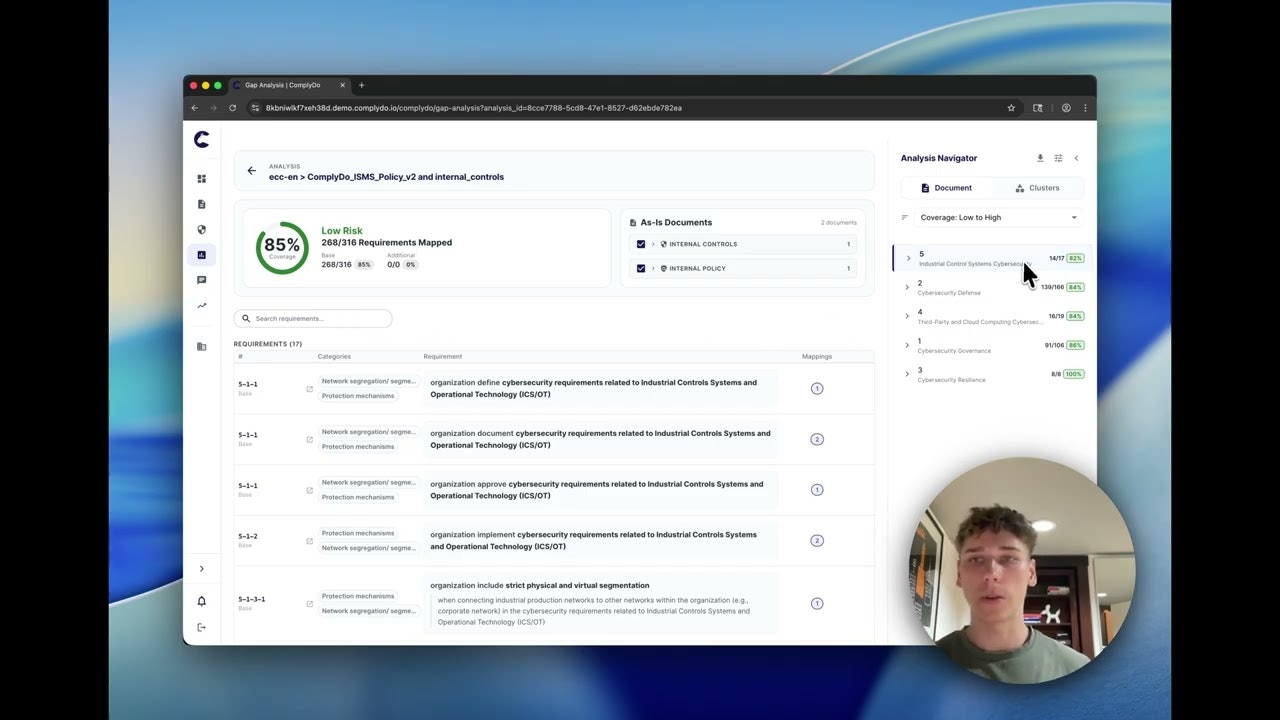
Task: Open external link icon for first 5-1-1 requirement
Action: coord(310,389)
